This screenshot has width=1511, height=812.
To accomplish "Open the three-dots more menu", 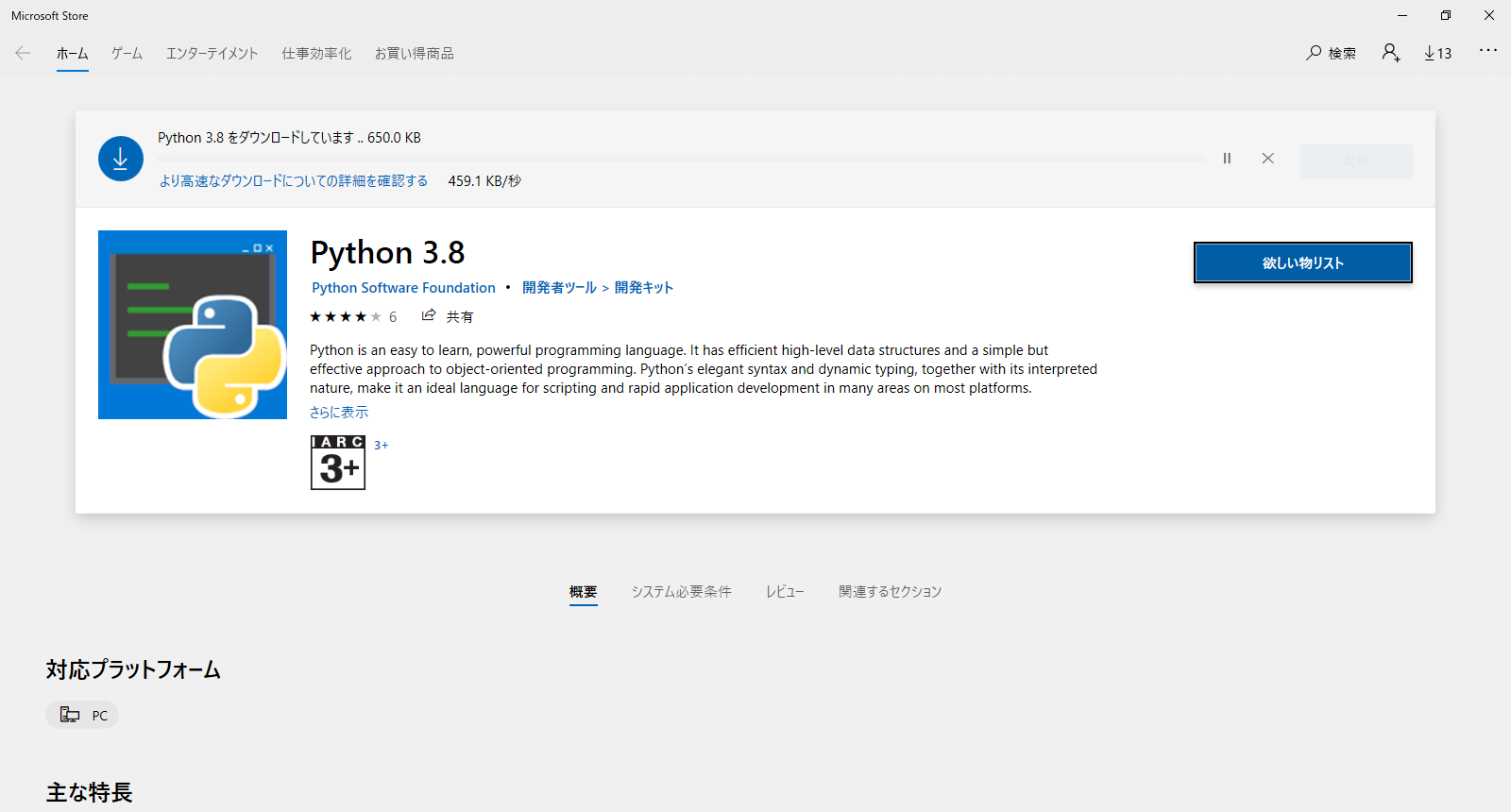I will pos(1488,50).
